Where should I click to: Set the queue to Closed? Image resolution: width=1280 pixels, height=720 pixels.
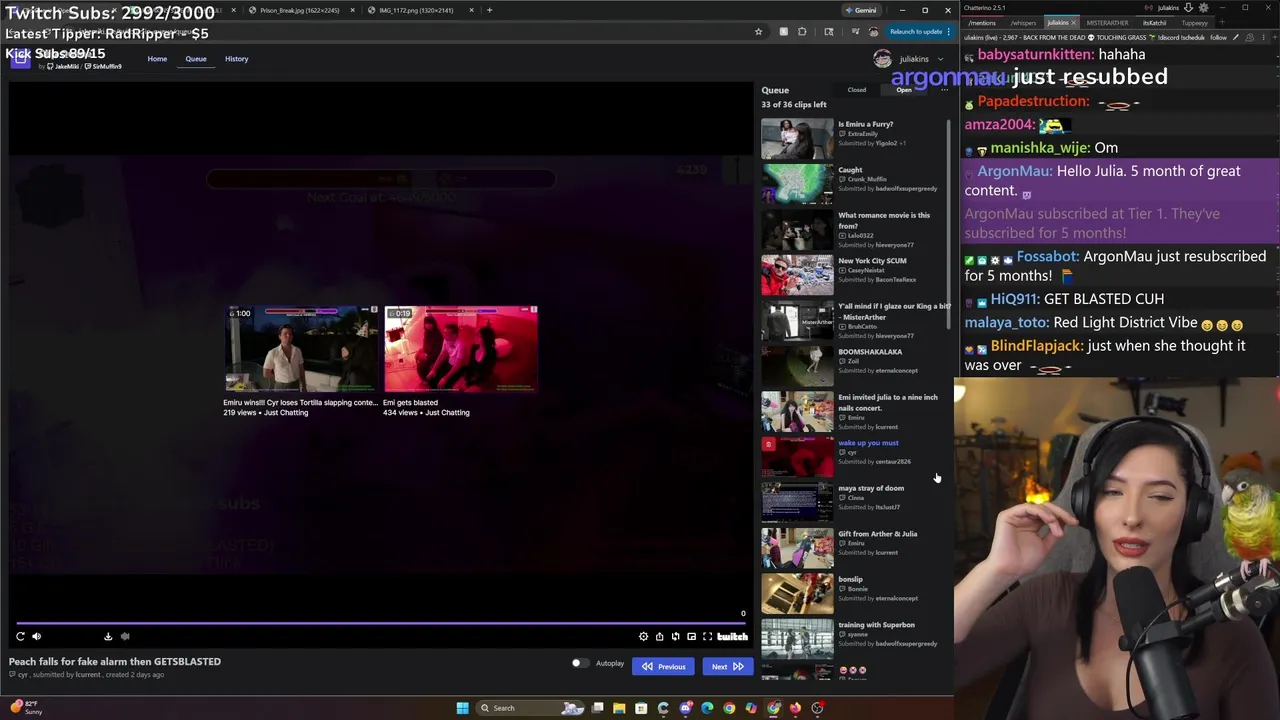[857, 90]
